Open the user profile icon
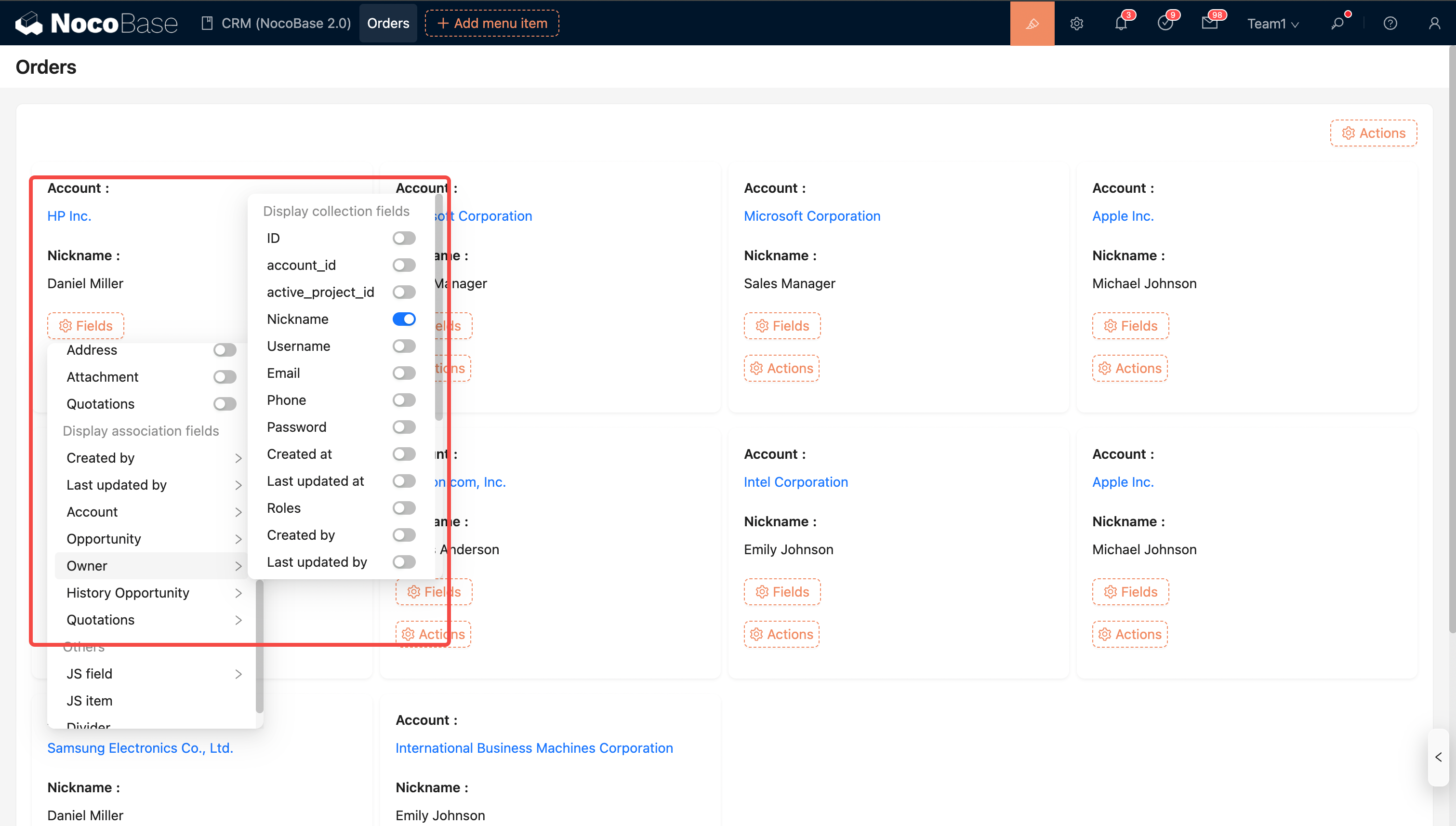Image resolution: width=1456 pixels, height=826 pixels. coord(1434,23)
